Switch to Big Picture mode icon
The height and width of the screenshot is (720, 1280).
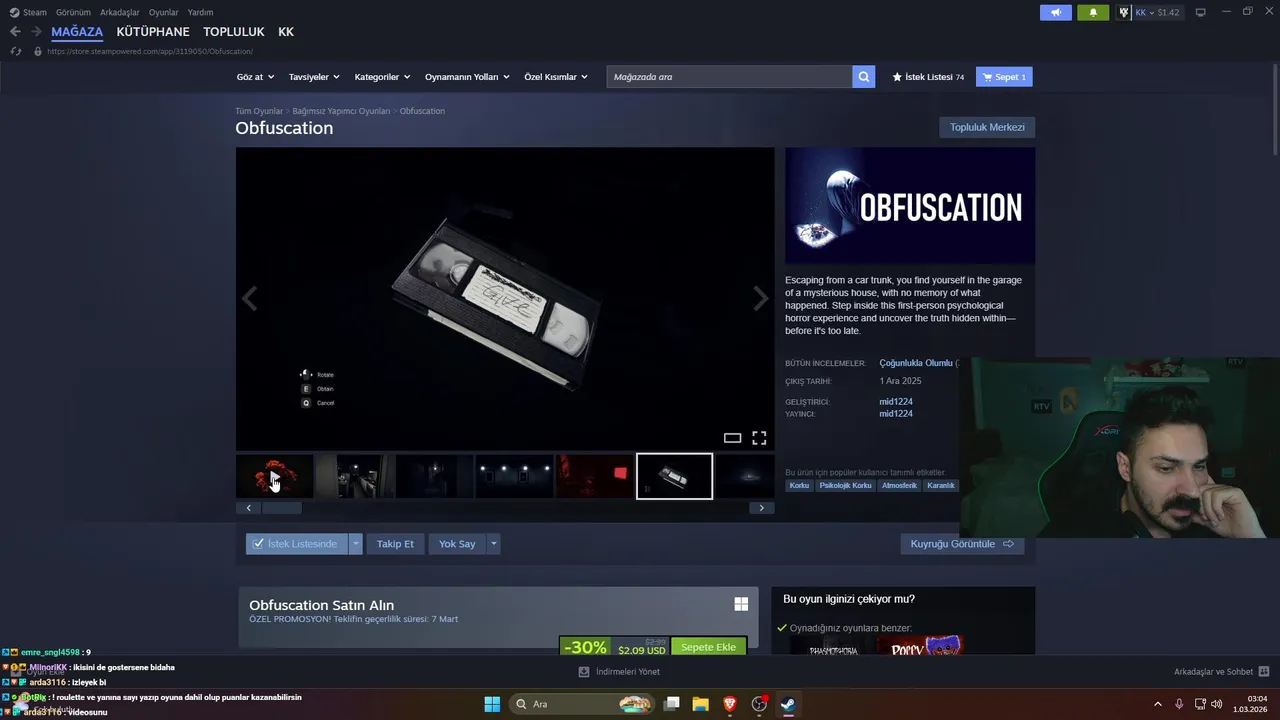(x=1201, y=12)
